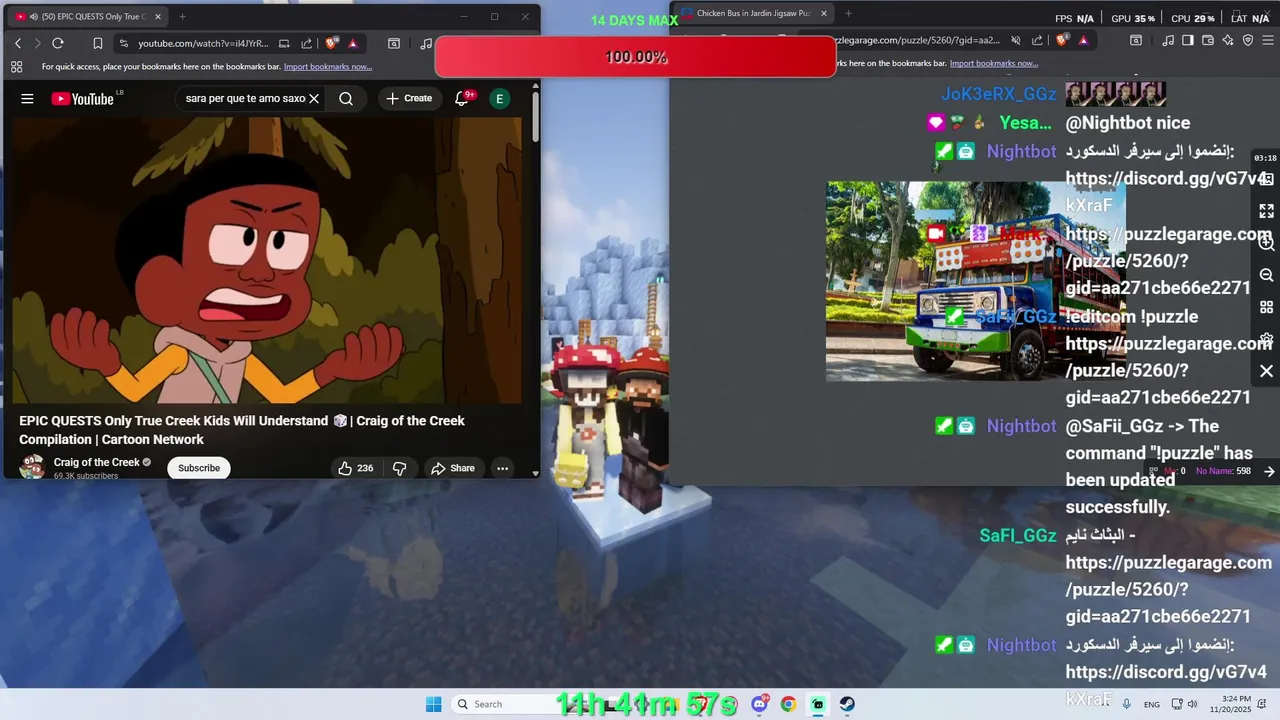Open the ENG language selector
This screenshot has width=1280, height=720.
coord(1152,704)
